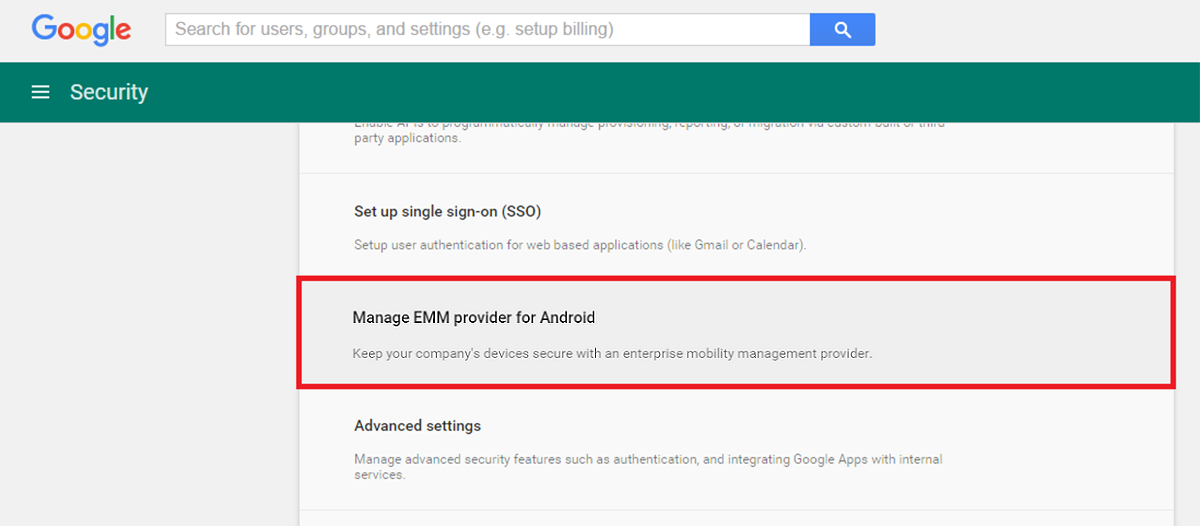Click top bar area right of search button
Image resolution: width=1200 pixels, height=526 pixels.
tap(1030, 29)
